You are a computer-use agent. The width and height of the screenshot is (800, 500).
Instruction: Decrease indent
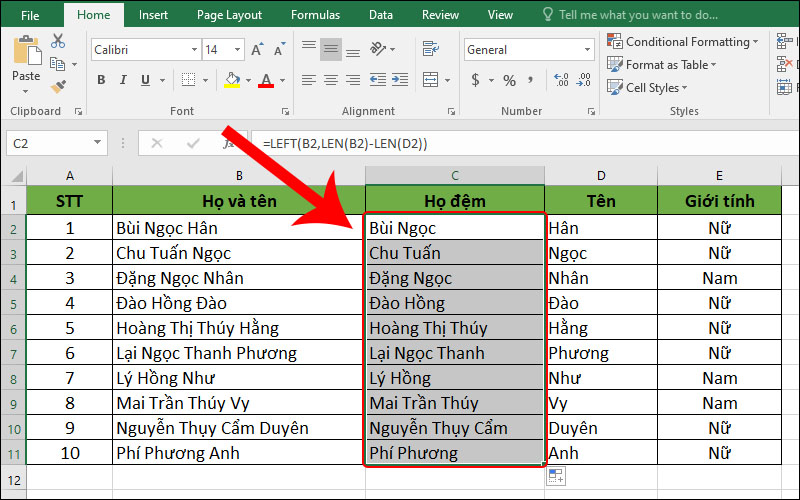point(378,80)
